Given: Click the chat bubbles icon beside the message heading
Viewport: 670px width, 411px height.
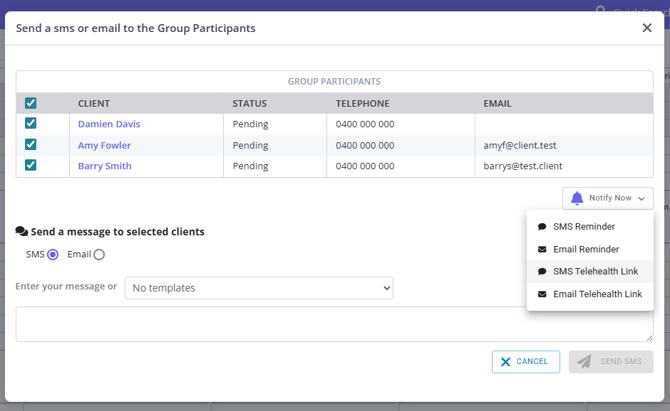Looking at the screenshot, I should coord(21,232).
